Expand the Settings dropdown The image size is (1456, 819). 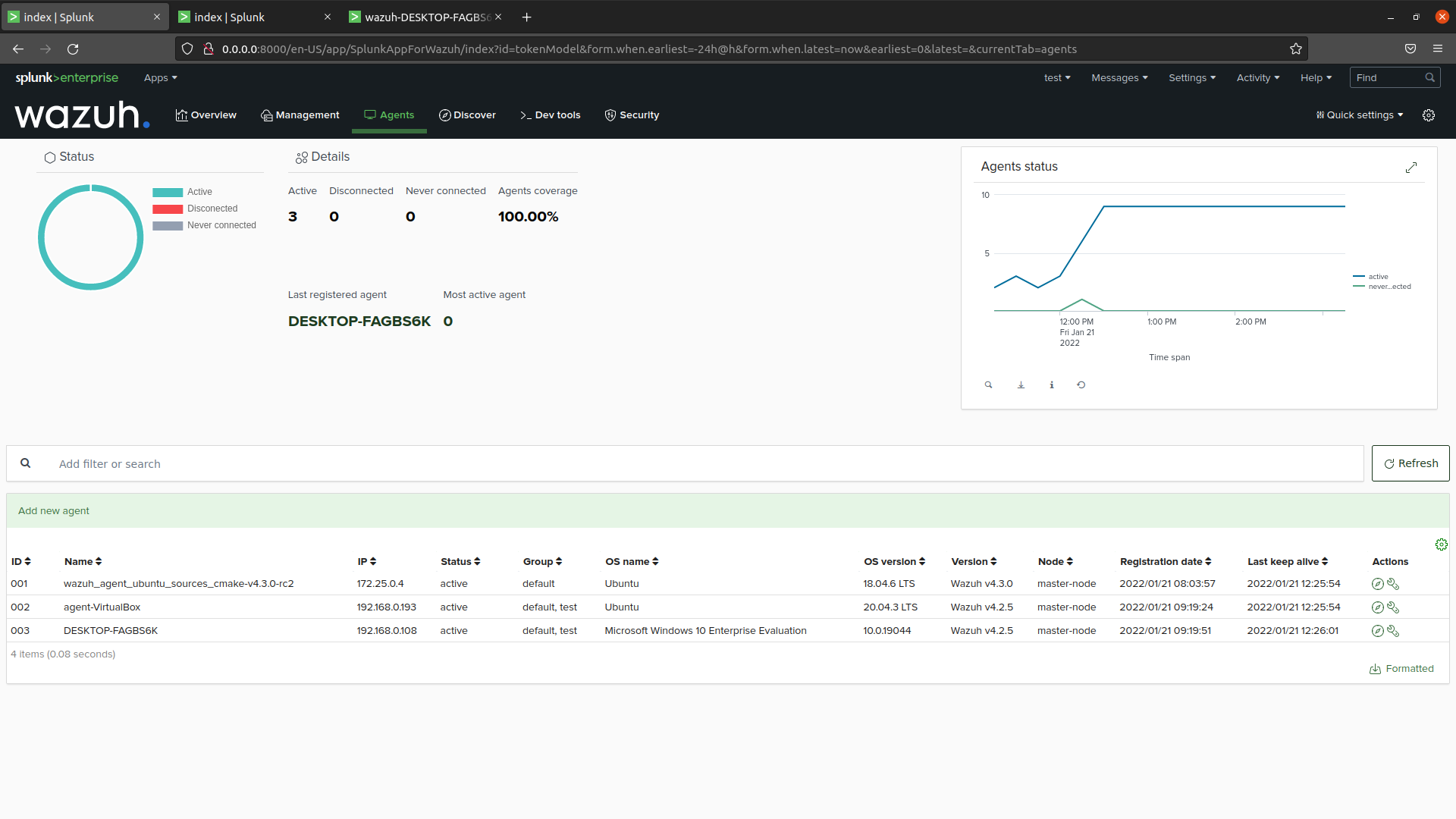pos(1192,78)
